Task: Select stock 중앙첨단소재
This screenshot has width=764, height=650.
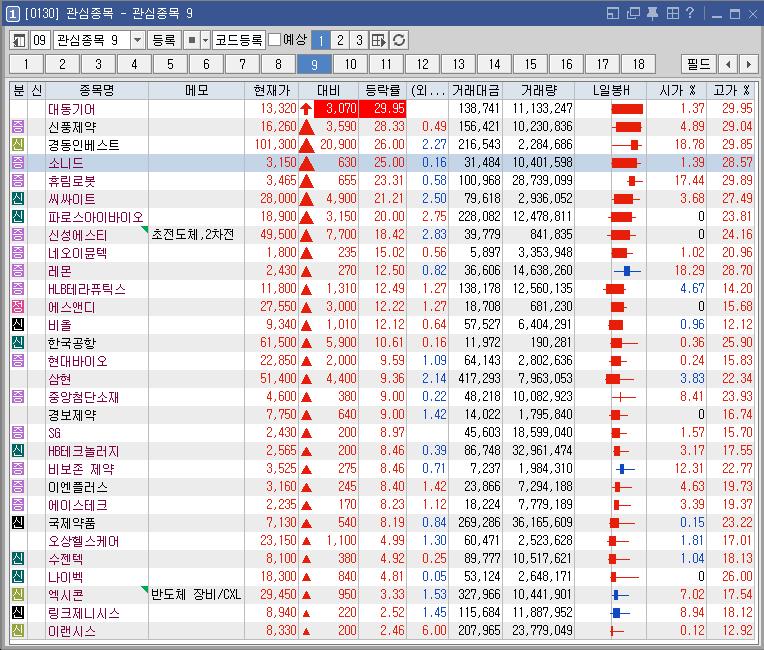Action: 83,397
